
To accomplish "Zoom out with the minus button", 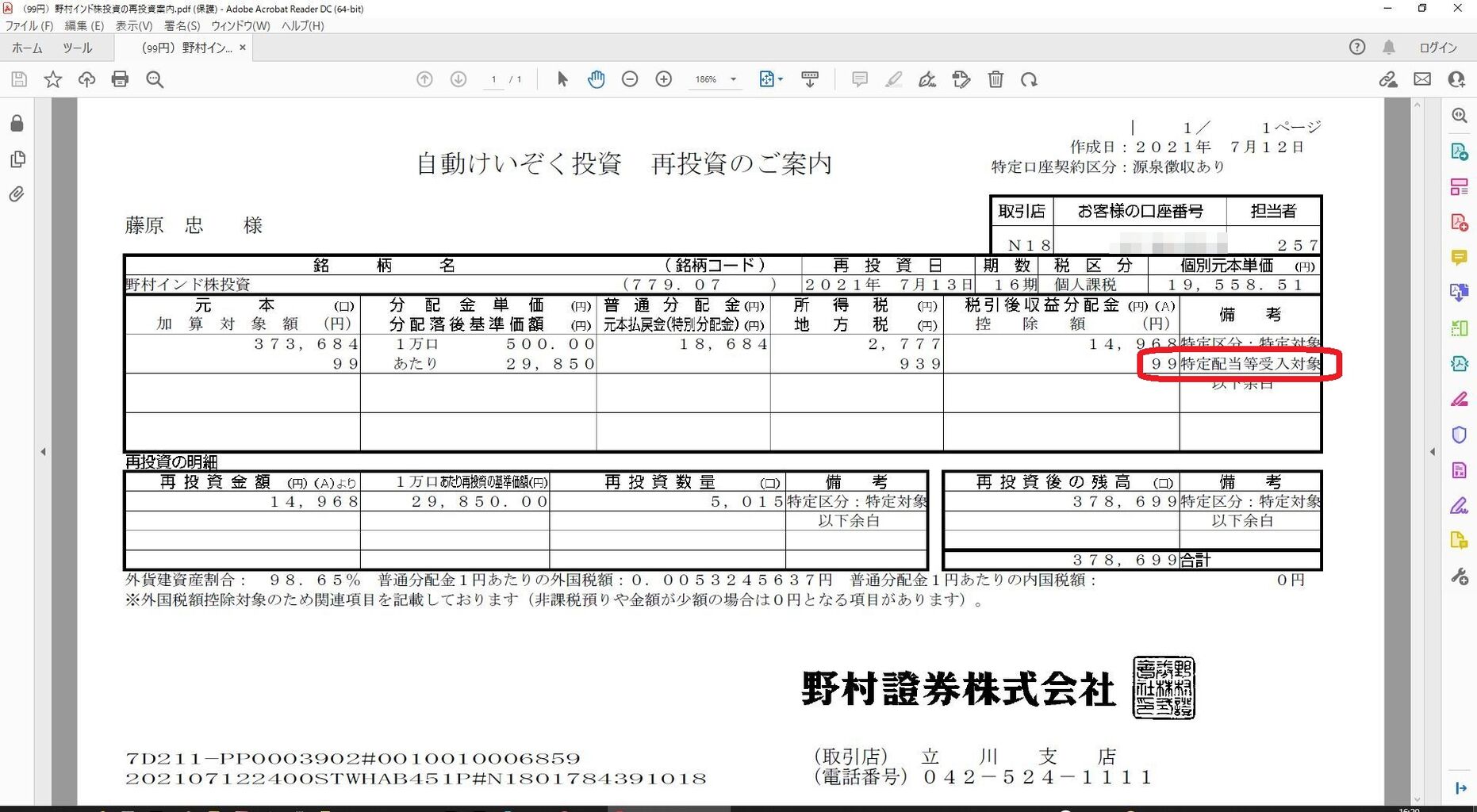I will click(630, 79).
